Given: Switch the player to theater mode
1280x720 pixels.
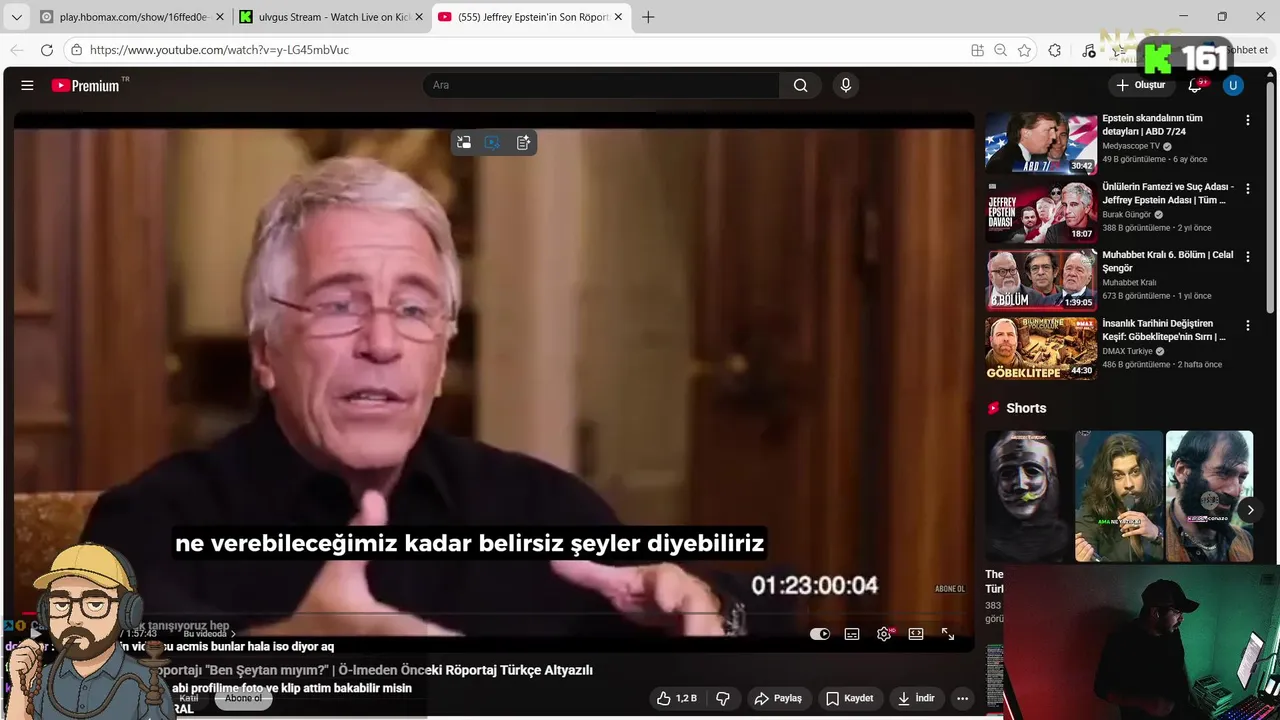Looking at the screenshot, I should point(916,634).
